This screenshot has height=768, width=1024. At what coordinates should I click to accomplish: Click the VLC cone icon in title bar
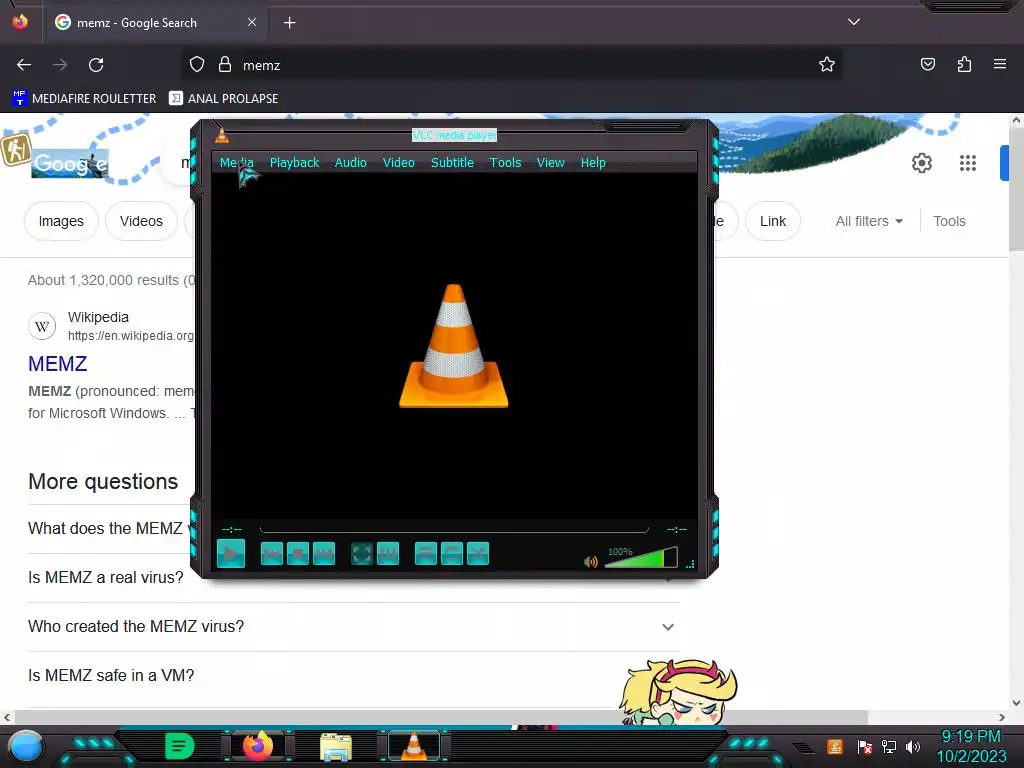pos(222,135)
